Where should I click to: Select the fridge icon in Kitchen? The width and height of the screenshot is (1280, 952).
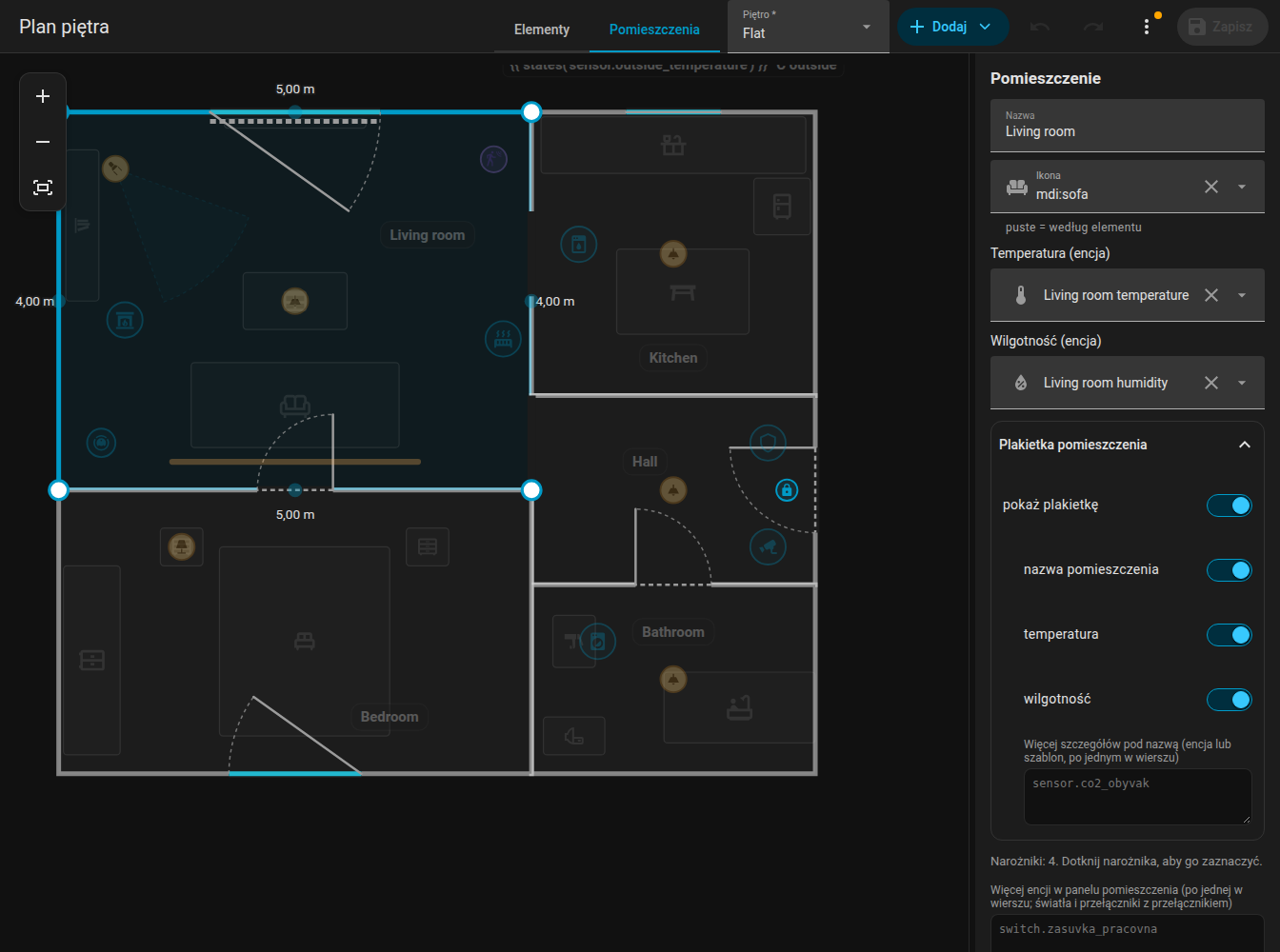point(782,206)
